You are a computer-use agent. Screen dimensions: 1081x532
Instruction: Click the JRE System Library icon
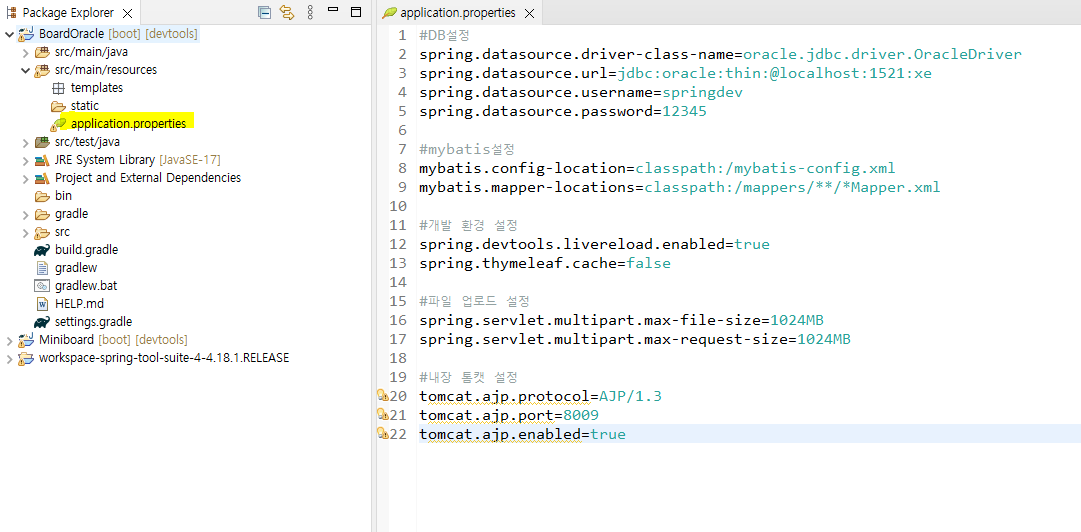click(x=42, y=160)
